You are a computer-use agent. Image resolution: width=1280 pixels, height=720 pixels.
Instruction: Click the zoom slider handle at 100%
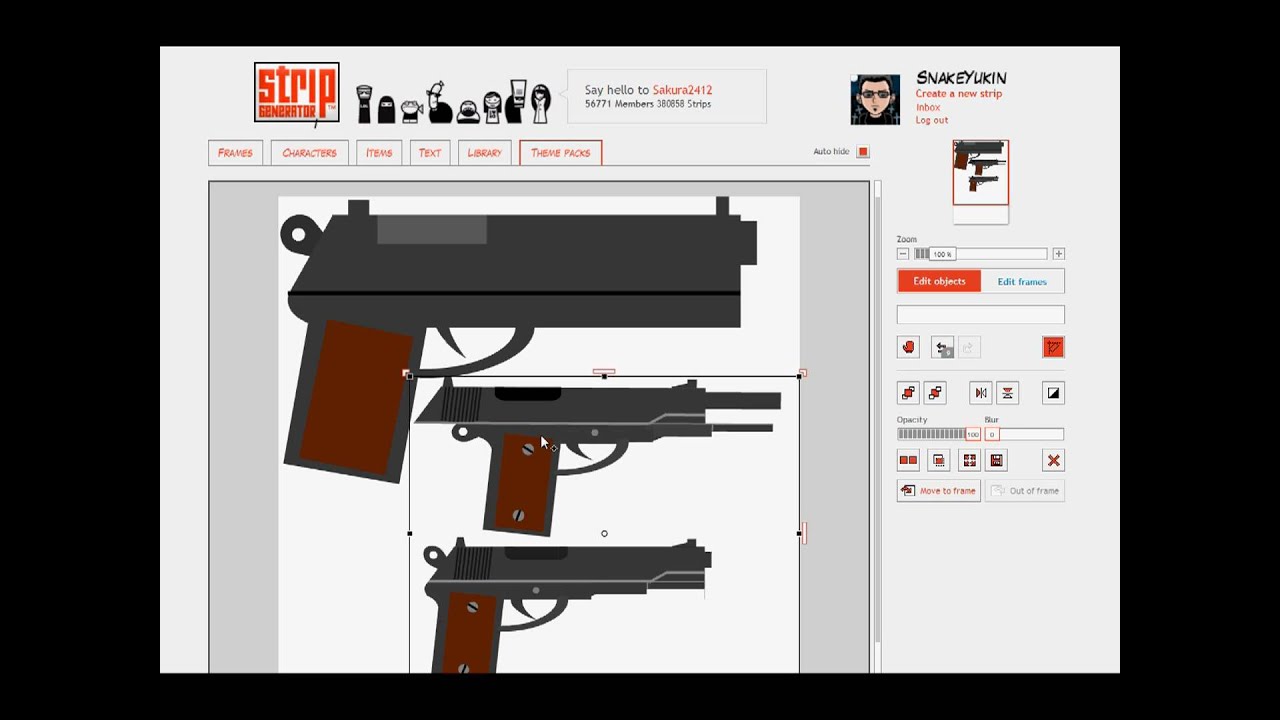tap(942, 254)
